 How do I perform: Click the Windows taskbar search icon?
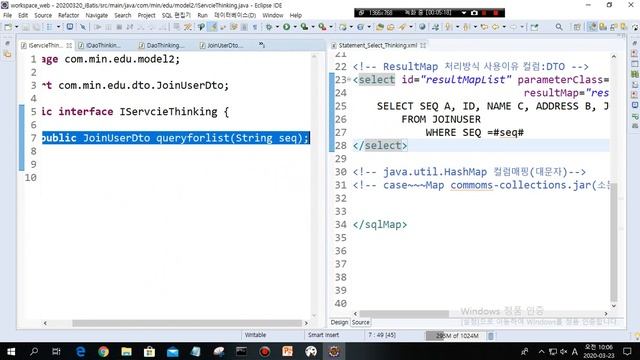[34, 351]
